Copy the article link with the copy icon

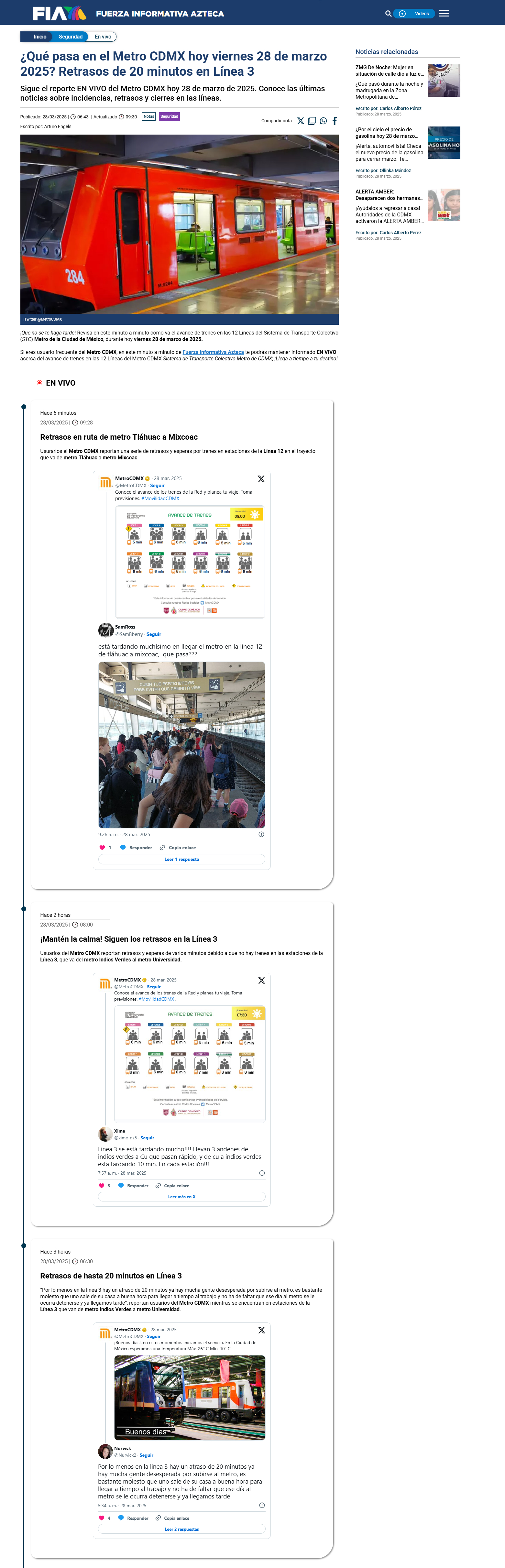click(x=312, y=121)
